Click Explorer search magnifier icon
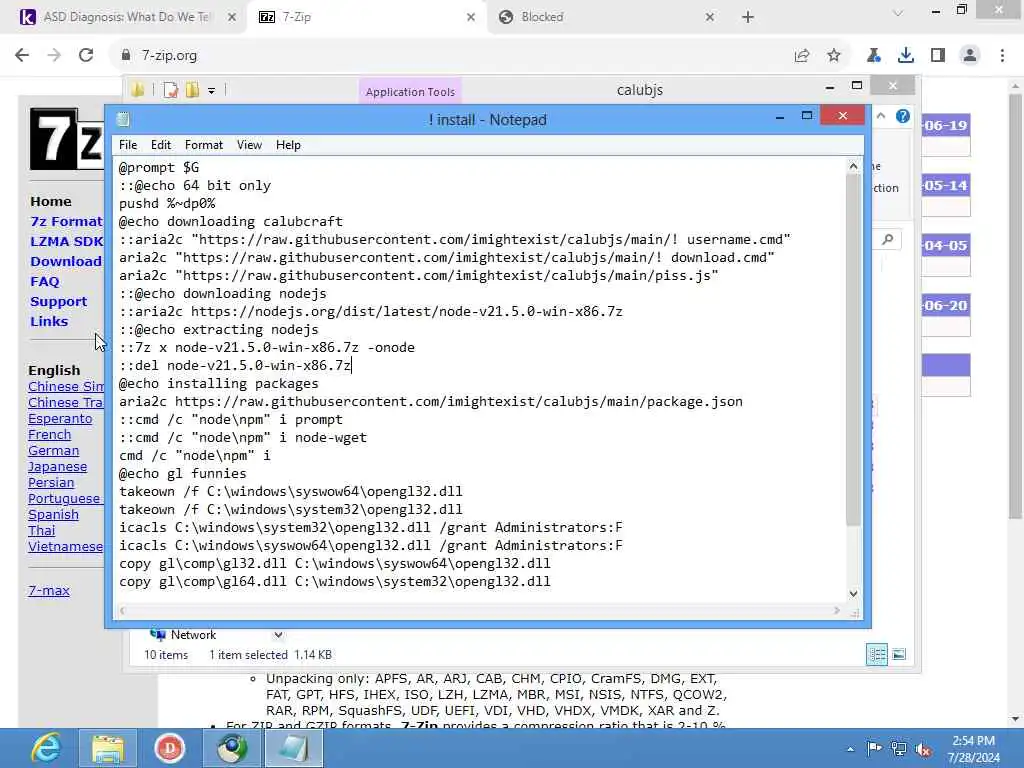The width and height of the screenshot is (1024, 768). click(x=888, y=240)
